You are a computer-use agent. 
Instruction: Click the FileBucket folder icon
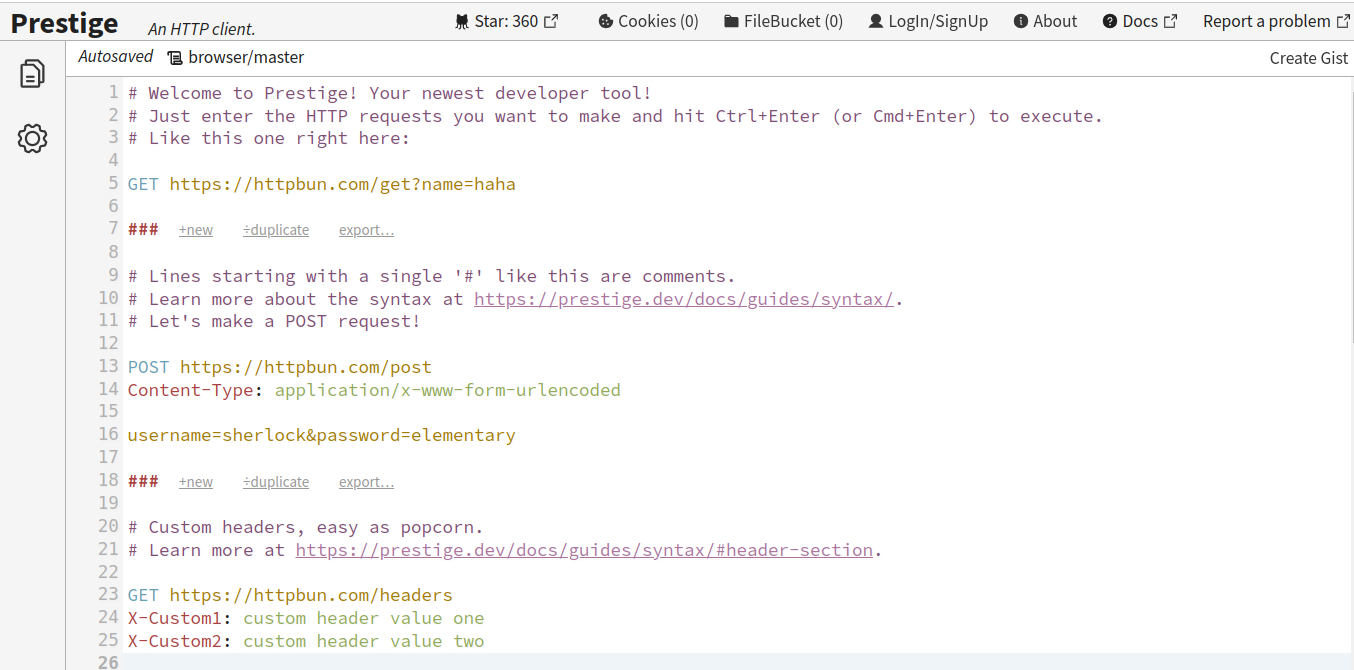tap(731, 21)
